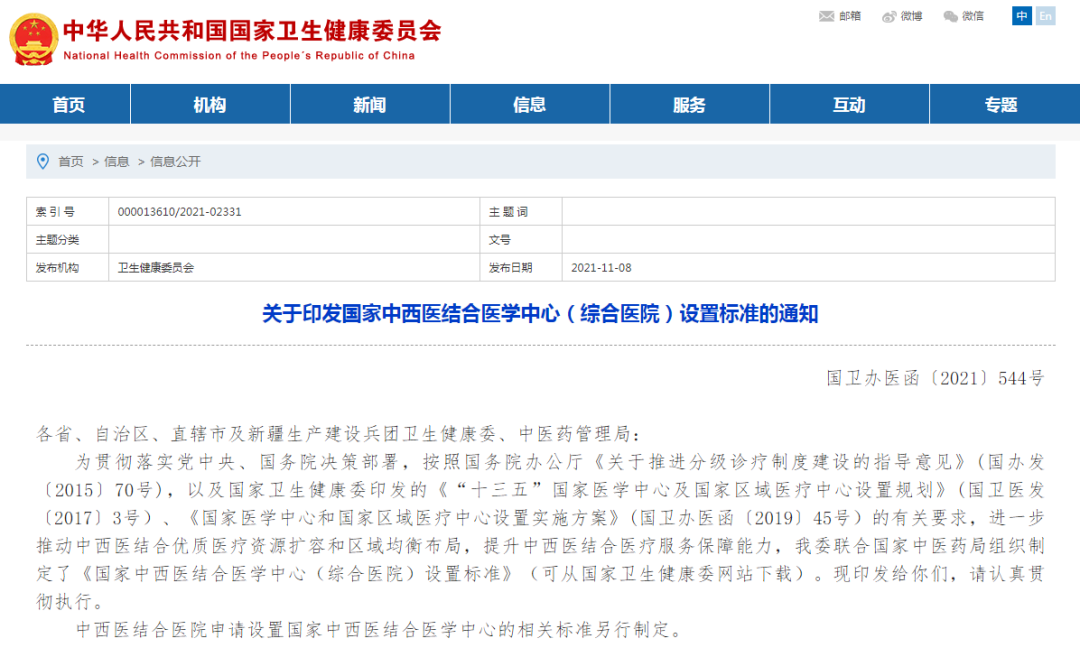Click 信息 breadcrumb link
This screenshot has height=657, width=1080.
(x=116, y=161)
